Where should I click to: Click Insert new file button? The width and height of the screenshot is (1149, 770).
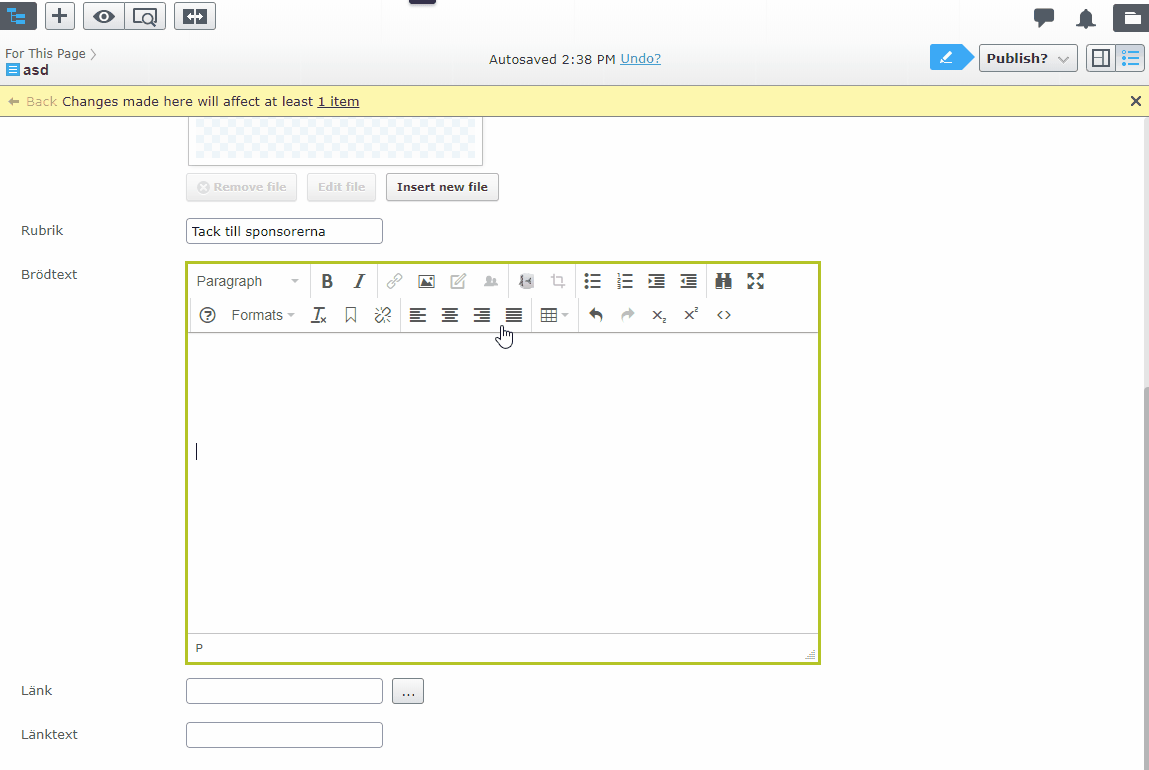coord(442,187)
